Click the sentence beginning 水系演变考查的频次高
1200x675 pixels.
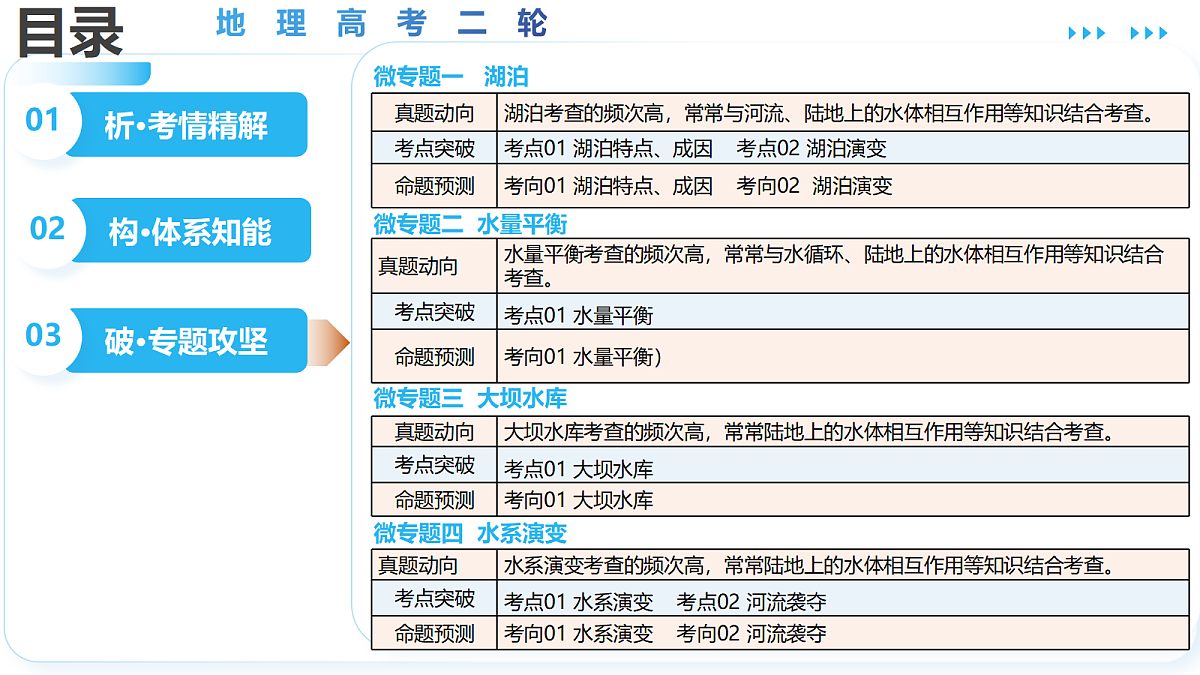(x=809, y=565)
